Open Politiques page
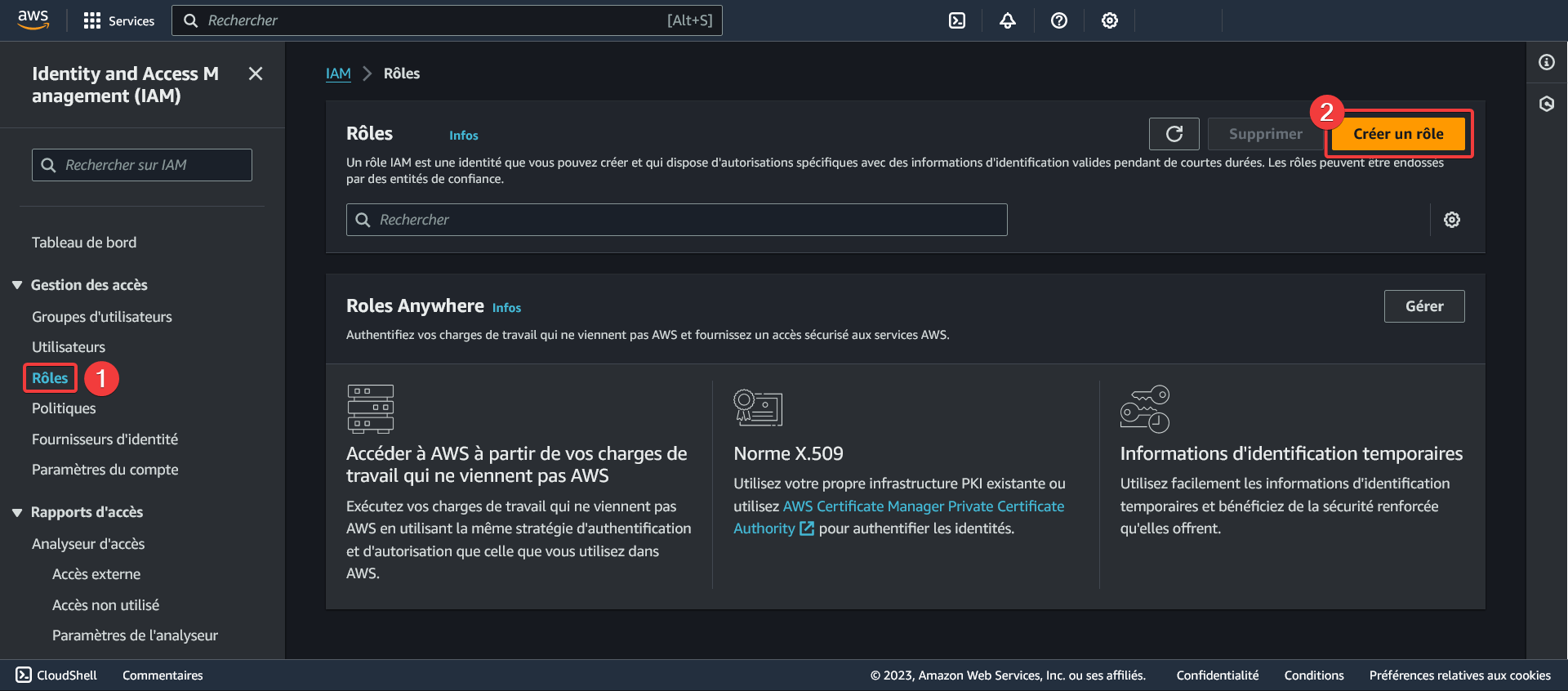Screen dimensions: 1568x691 (64, 408)
